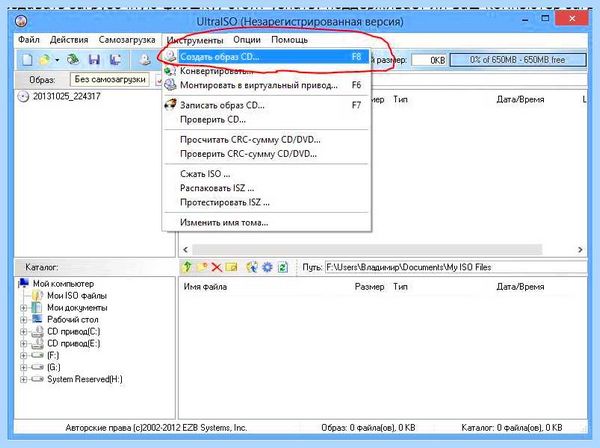Screen dimensions: 600x448
Task: Click the Rename folder icon in catalog toolbar
Action: (232, 267)
